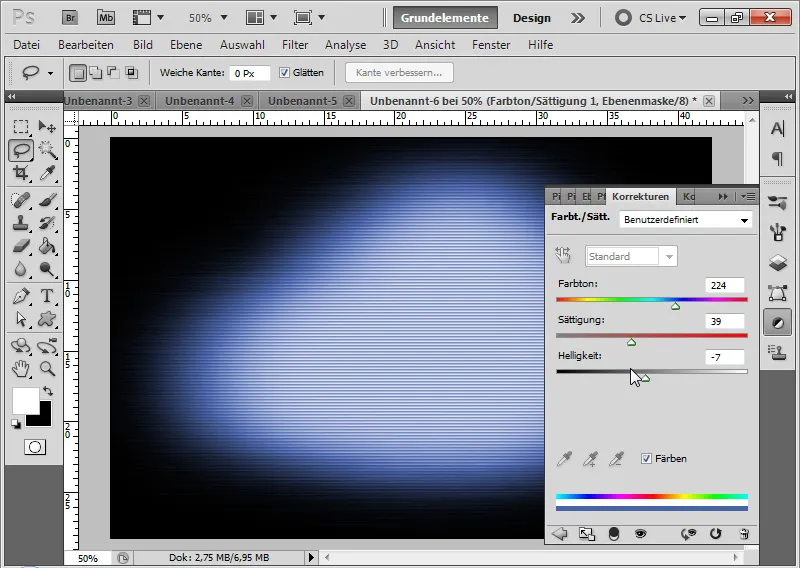Open the Benutzerdefiniert preset dropdown

click(x=685, y=220)
